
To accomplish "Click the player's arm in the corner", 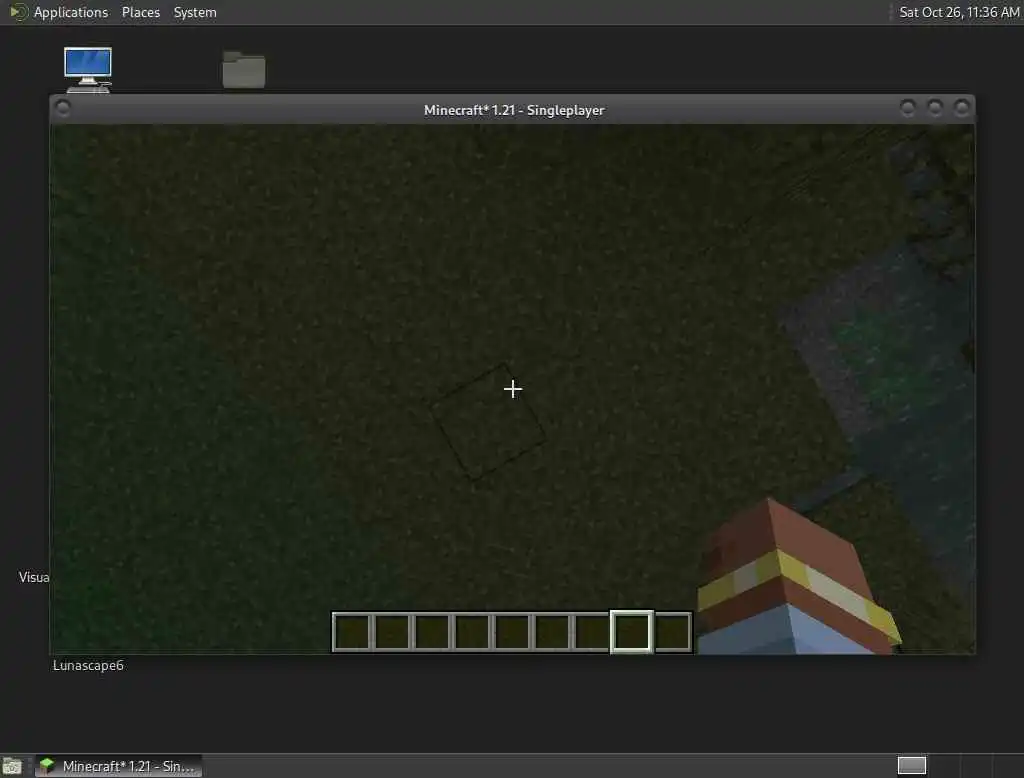I will pyautogui.click(x=798, y=577).
